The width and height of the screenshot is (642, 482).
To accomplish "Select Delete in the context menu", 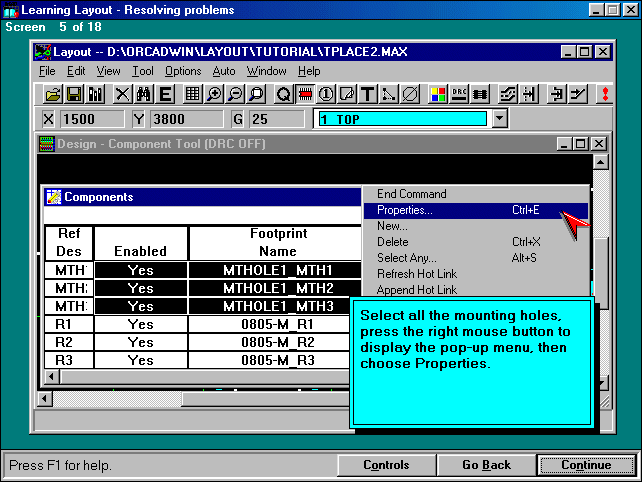I will [393, 242].
